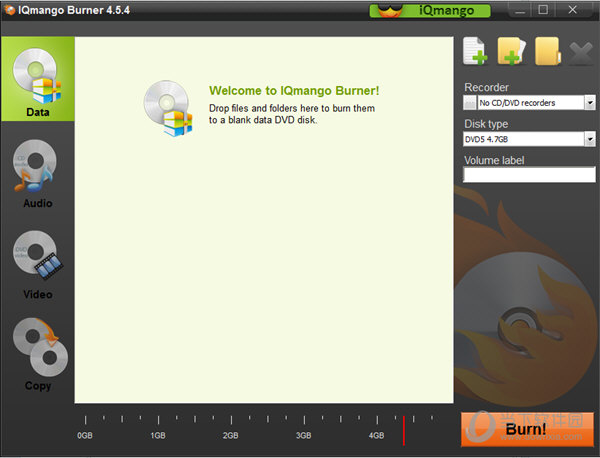Click the Disk type label
Image resolution: width=600 pixels, height=458 pixels.
tap(486, 124)
